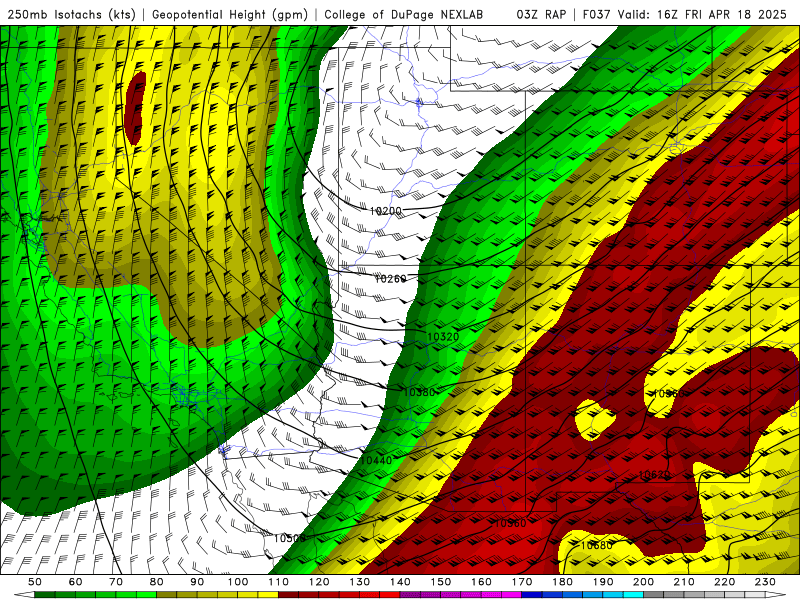Viewport: 800px width, 600px height.
Task: Pick the 140 kt legend value
Action: 400,582
